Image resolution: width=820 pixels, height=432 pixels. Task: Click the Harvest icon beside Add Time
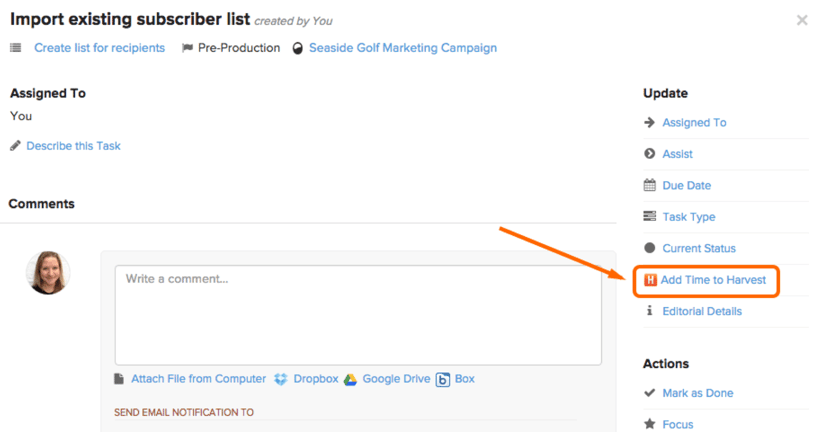tap(651, 280)
